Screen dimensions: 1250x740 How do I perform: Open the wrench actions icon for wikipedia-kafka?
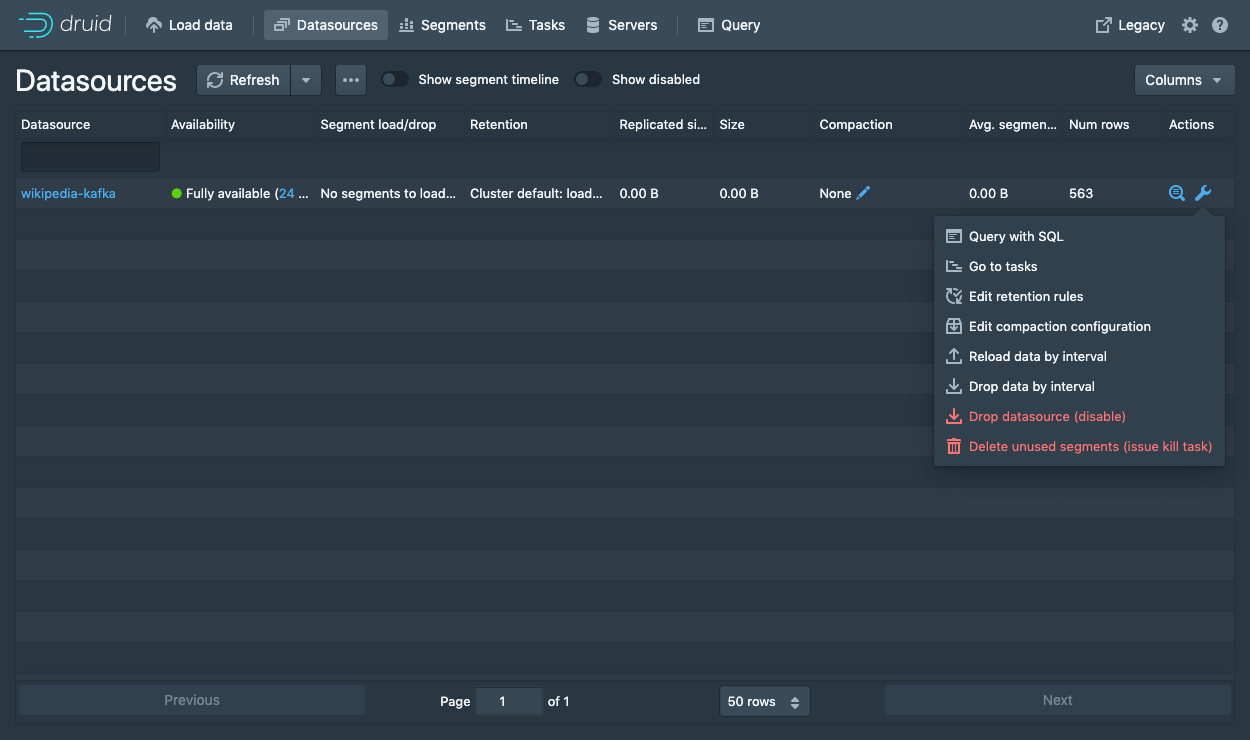[x=1204, y=193]
